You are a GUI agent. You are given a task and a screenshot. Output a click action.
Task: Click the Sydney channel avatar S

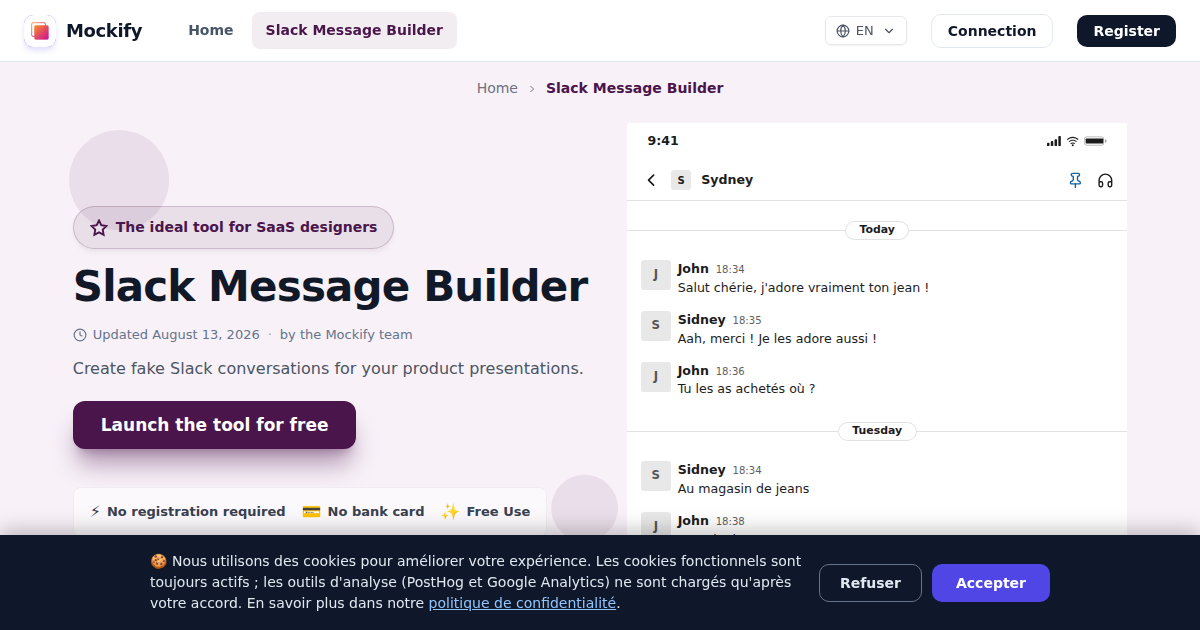coord(681,180)
